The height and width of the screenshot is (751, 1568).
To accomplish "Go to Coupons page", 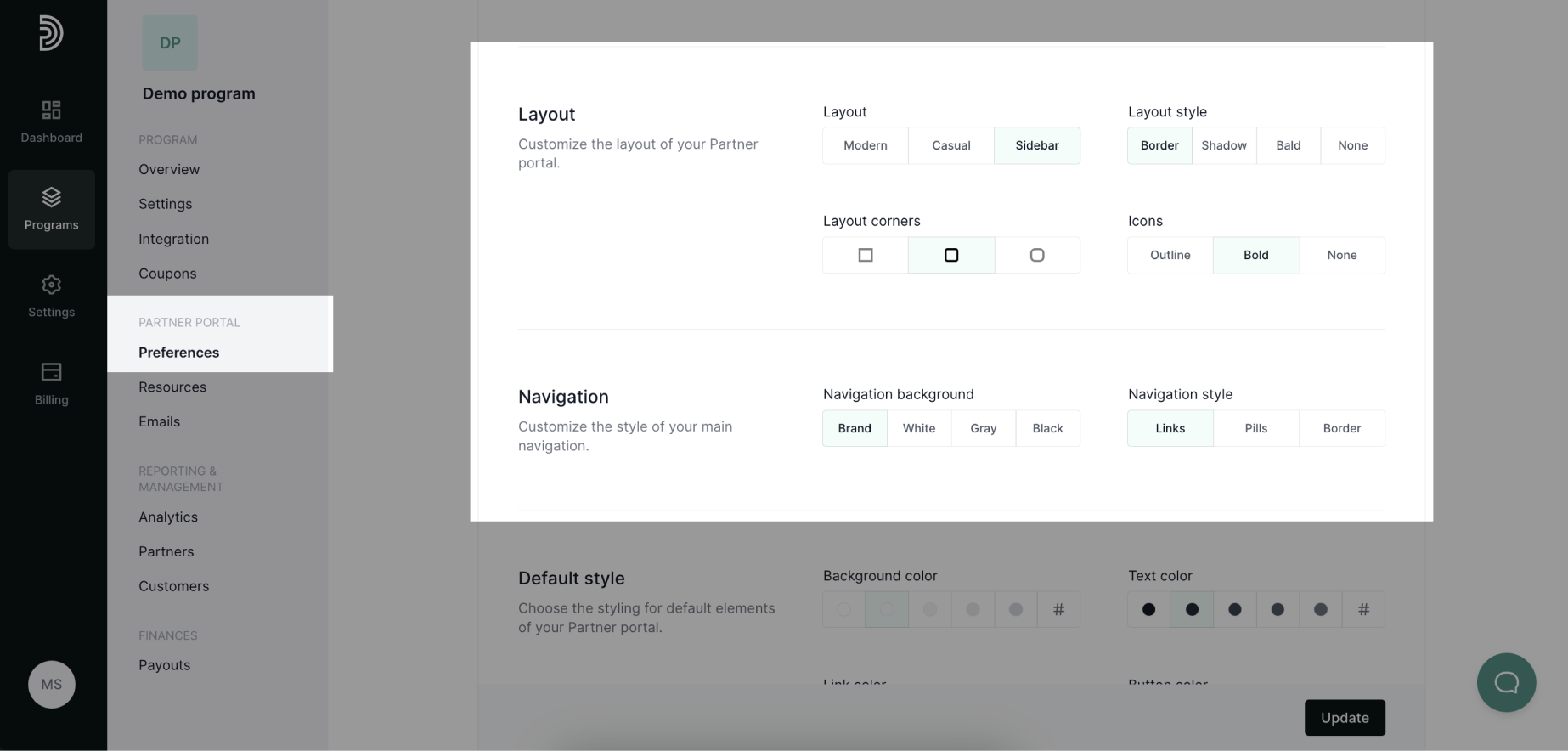I will pyautogui.click(x=167, y=274).
